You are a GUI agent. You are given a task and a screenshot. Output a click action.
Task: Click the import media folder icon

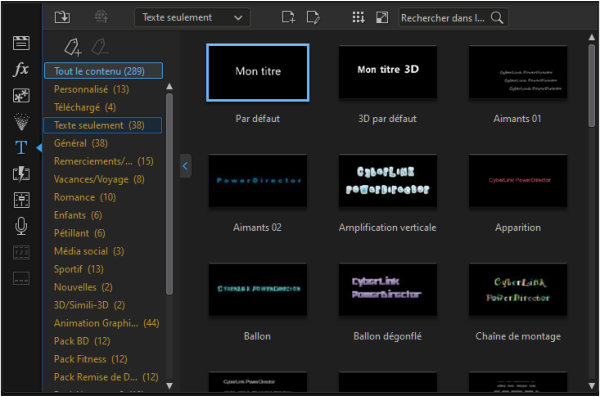click(x=62, y=17)
